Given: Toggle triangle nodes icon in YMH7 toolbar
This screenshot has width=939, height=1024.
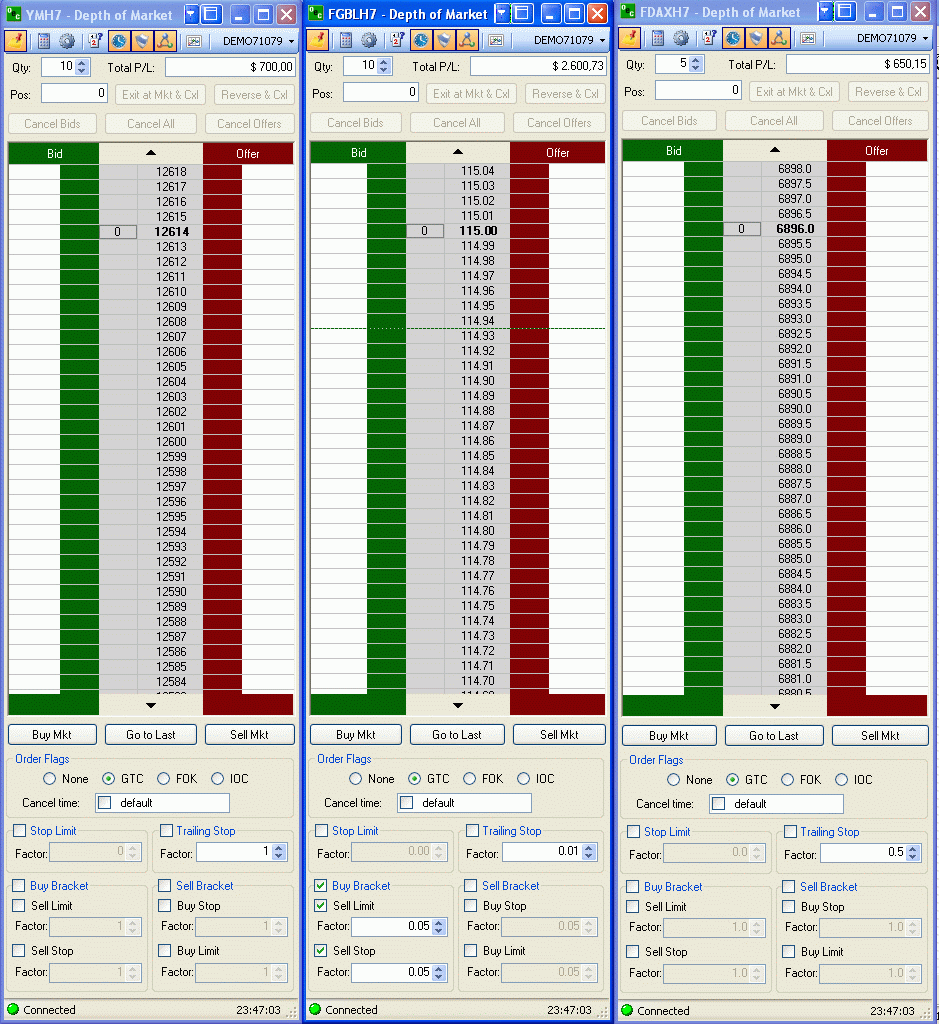Looking at the screenshot, I should click(x=165, y=41).
